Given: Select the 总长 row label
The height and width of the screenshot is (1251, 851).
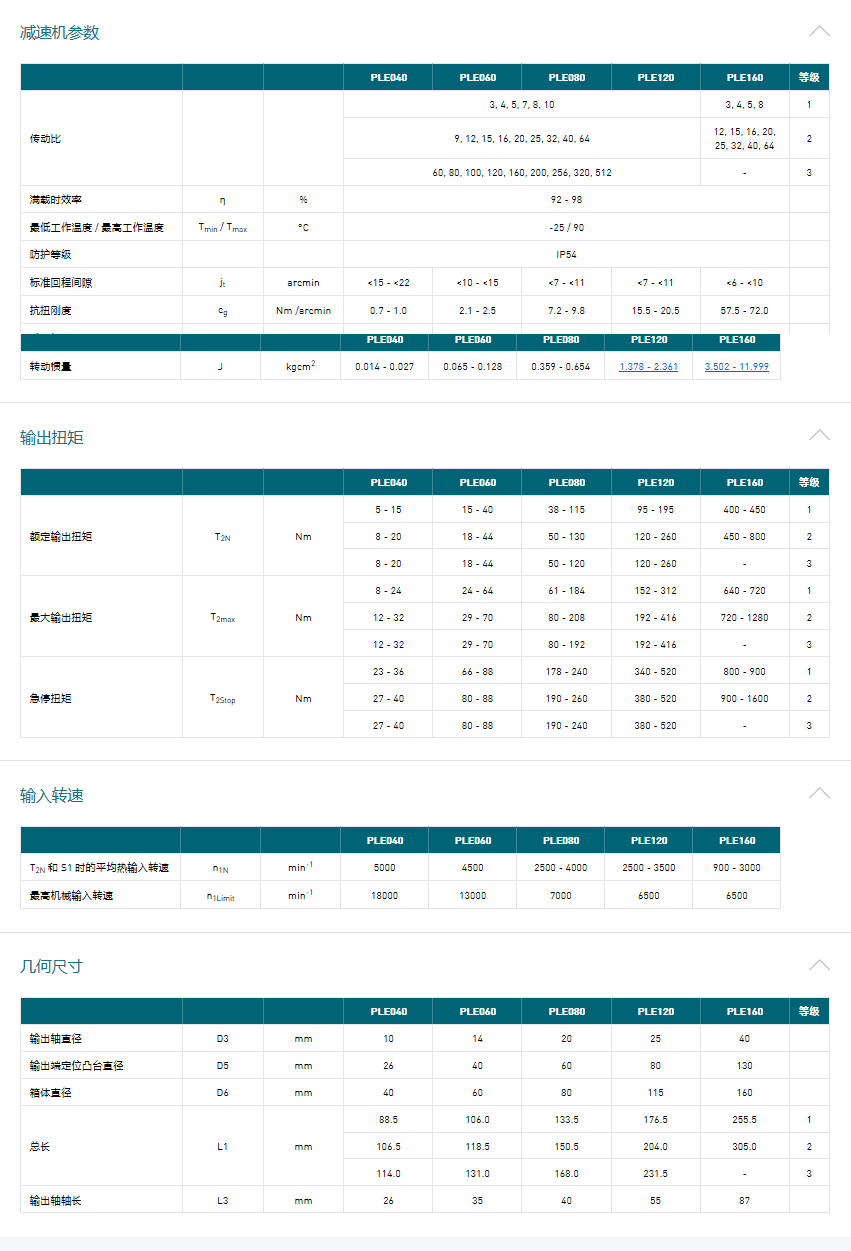Looking at the screenshot, I should point(40,1147).
